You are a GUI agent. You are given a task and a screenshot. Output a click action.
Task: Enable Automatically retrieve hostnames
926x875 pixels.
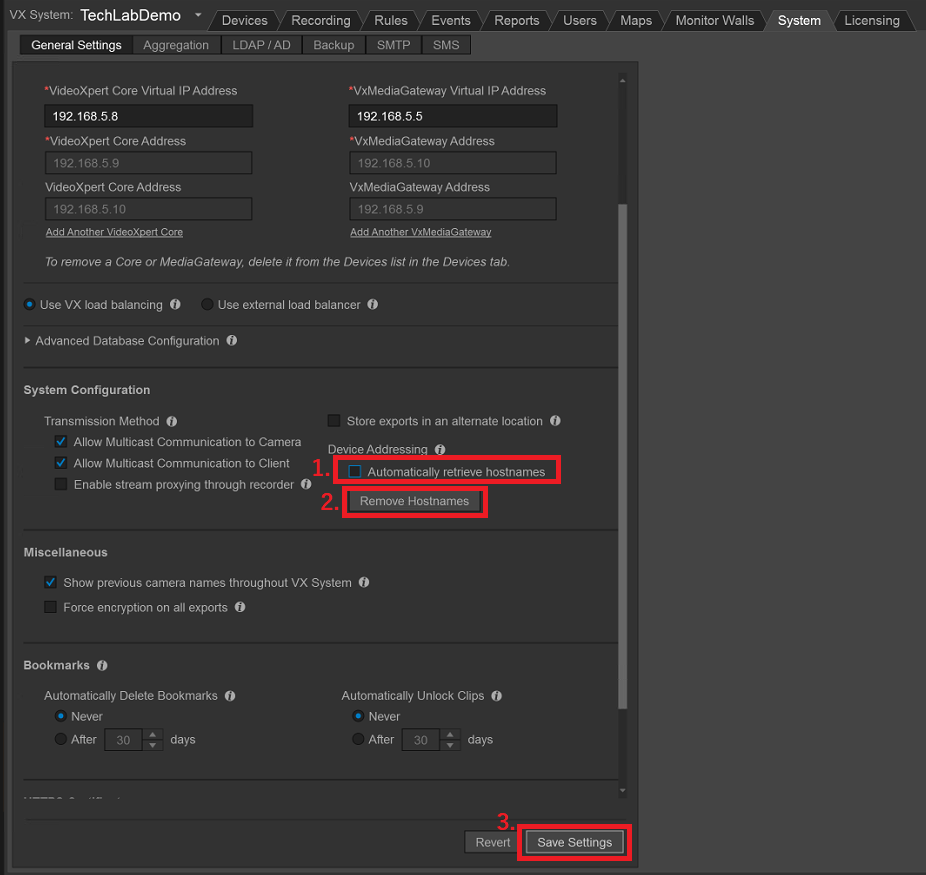pyautogui.click(x=355, y=469)
